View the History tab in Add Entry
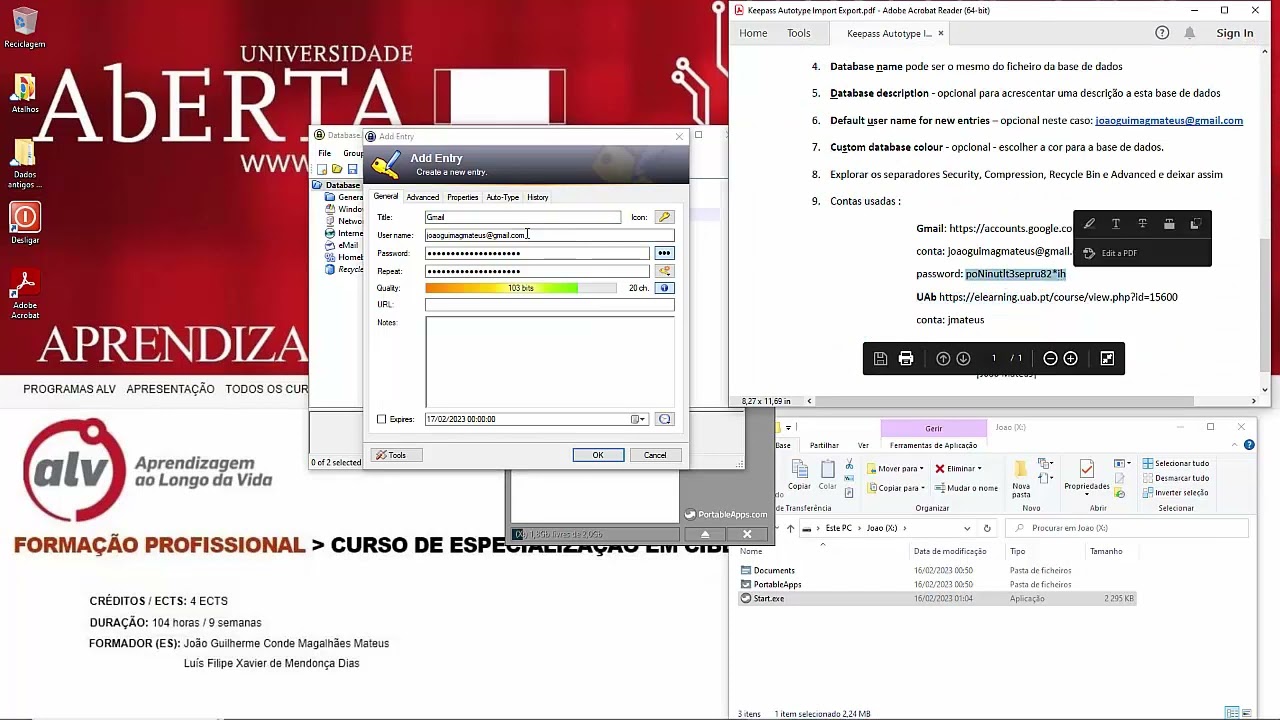This screenshot has width=1280, height=720. [x=537, y=197]
